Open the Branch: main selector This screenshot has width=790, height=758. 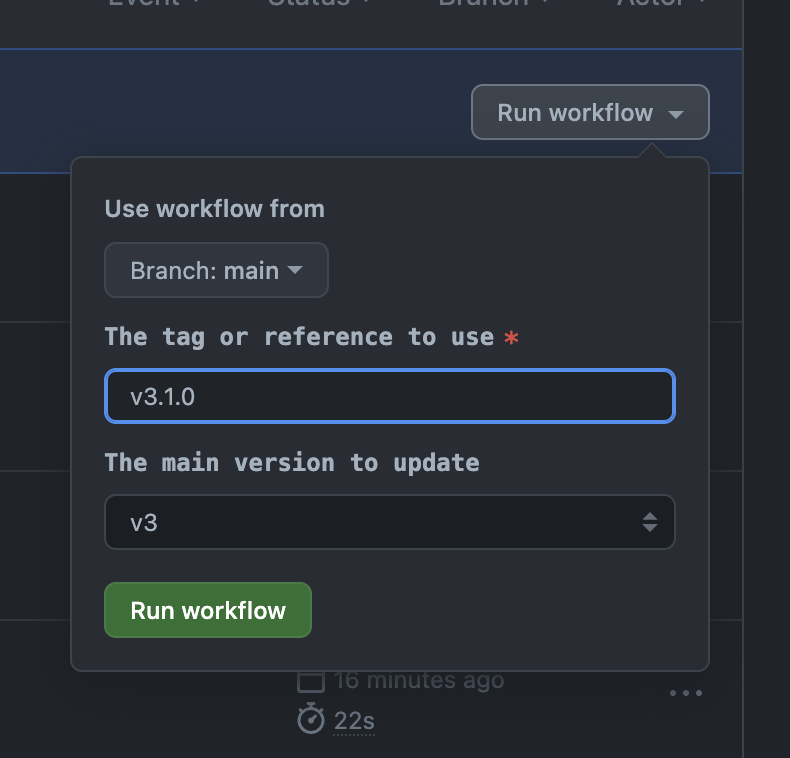point(216,270)
